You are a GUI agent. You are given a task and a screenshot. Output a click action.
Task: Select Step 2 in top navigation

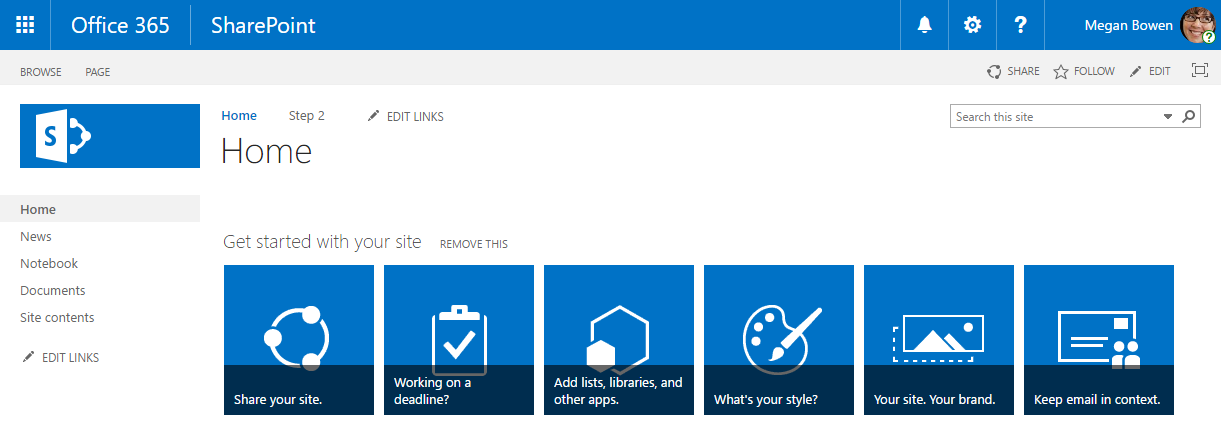coord(307,116)
